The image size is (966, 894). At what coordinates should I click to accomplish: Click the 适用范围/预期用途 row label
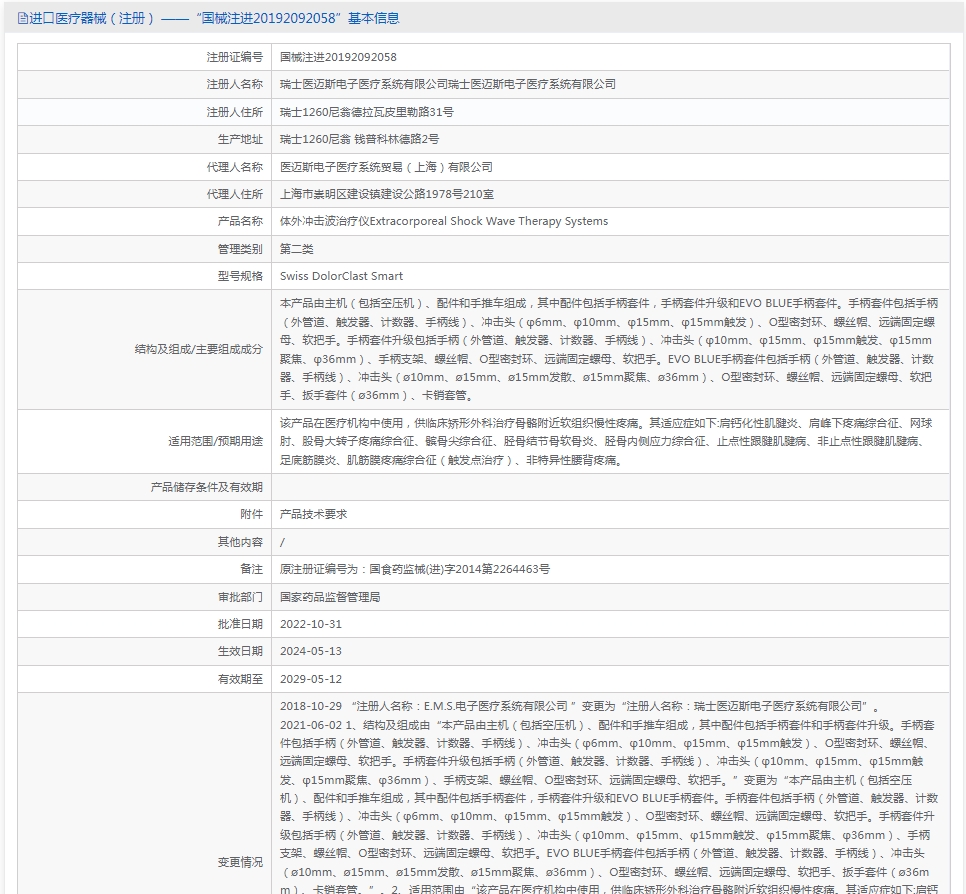click(215, 441)
